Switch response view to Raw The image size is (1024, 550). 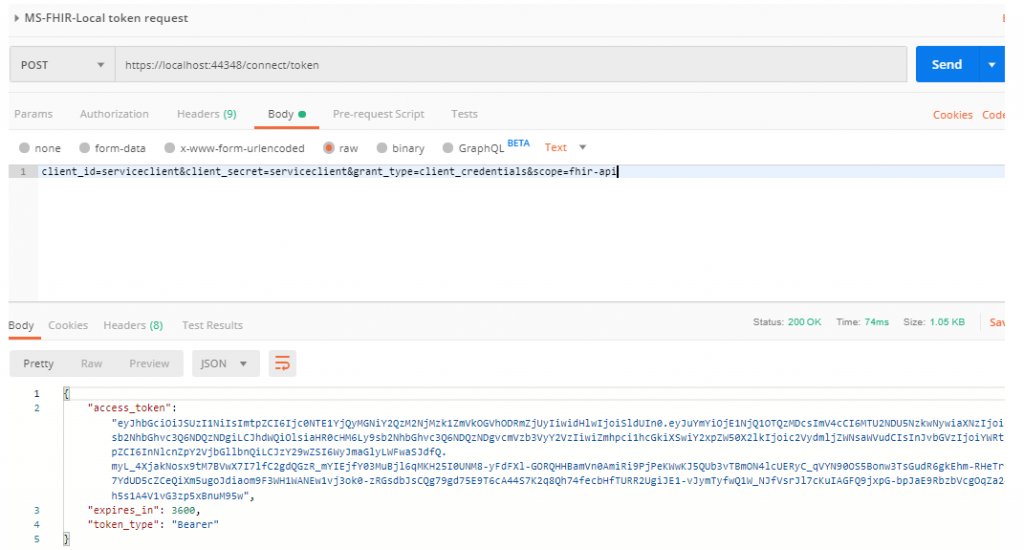(92, 363)
